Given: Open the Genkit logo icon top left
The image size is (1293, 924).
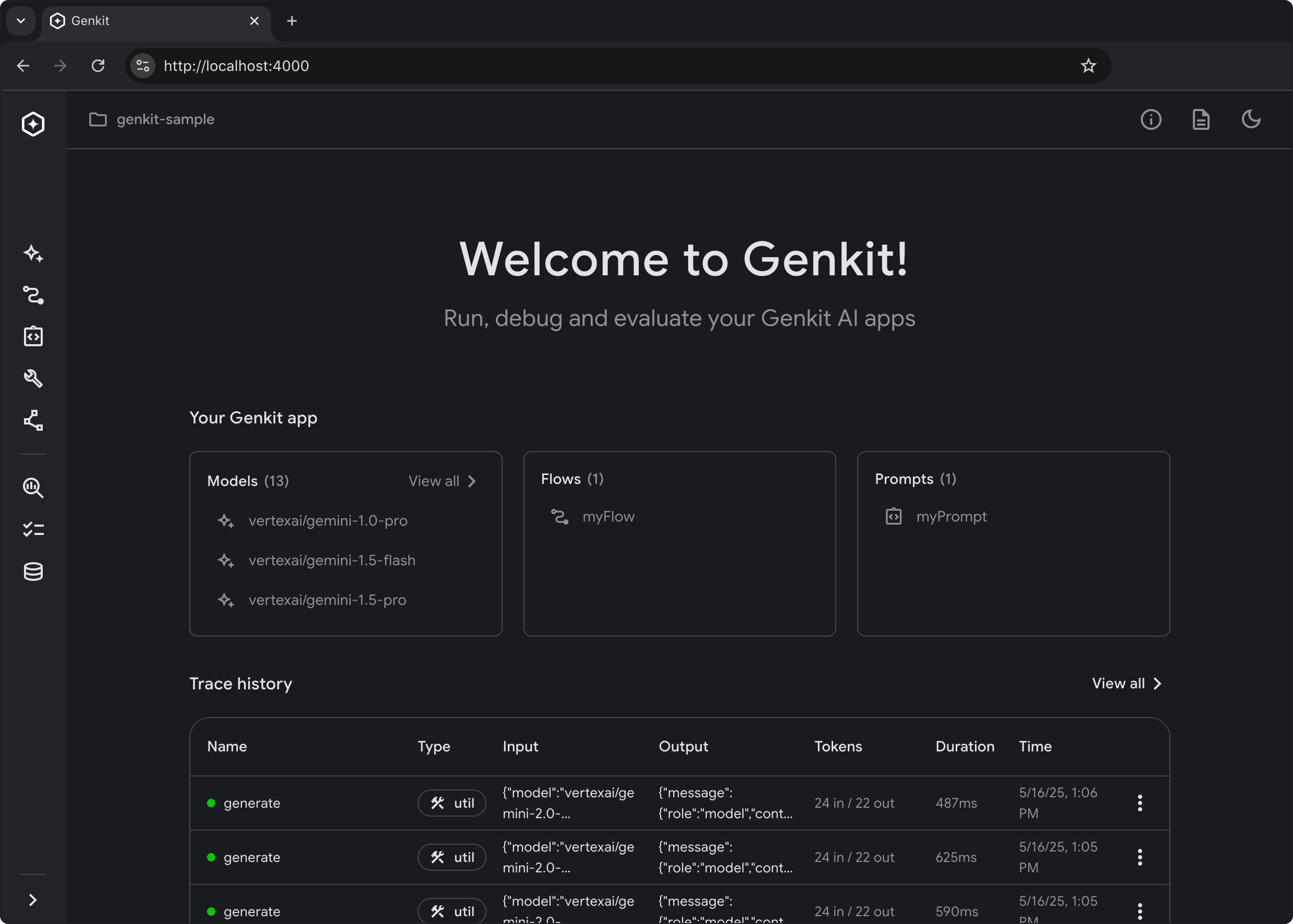Looking at the screenshot, I should [33, 124].
